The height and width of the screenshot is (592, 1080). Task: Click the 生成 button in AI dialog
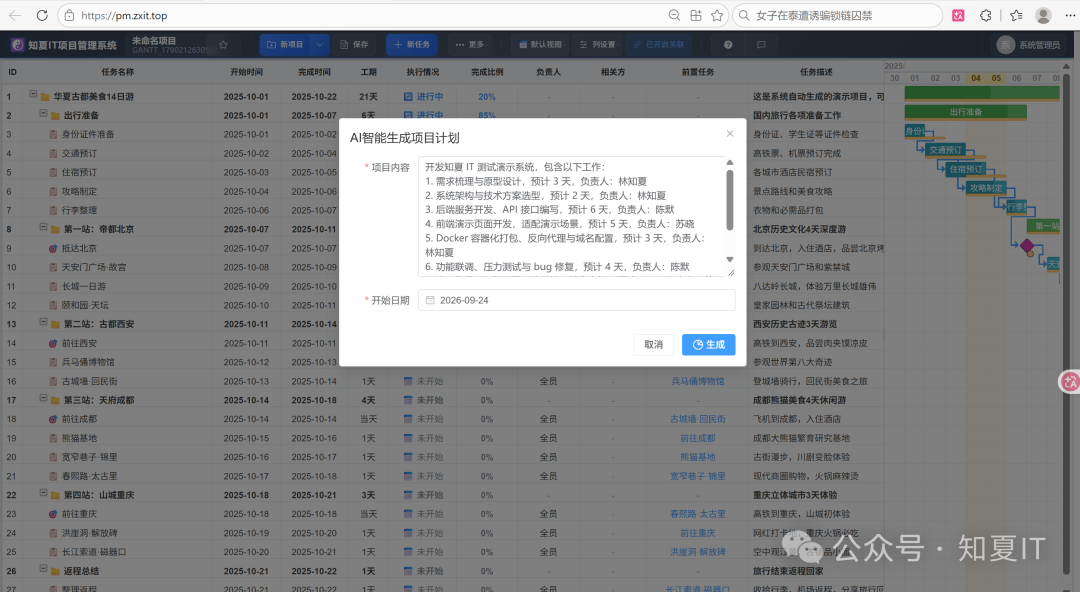[x=708, y=345]
